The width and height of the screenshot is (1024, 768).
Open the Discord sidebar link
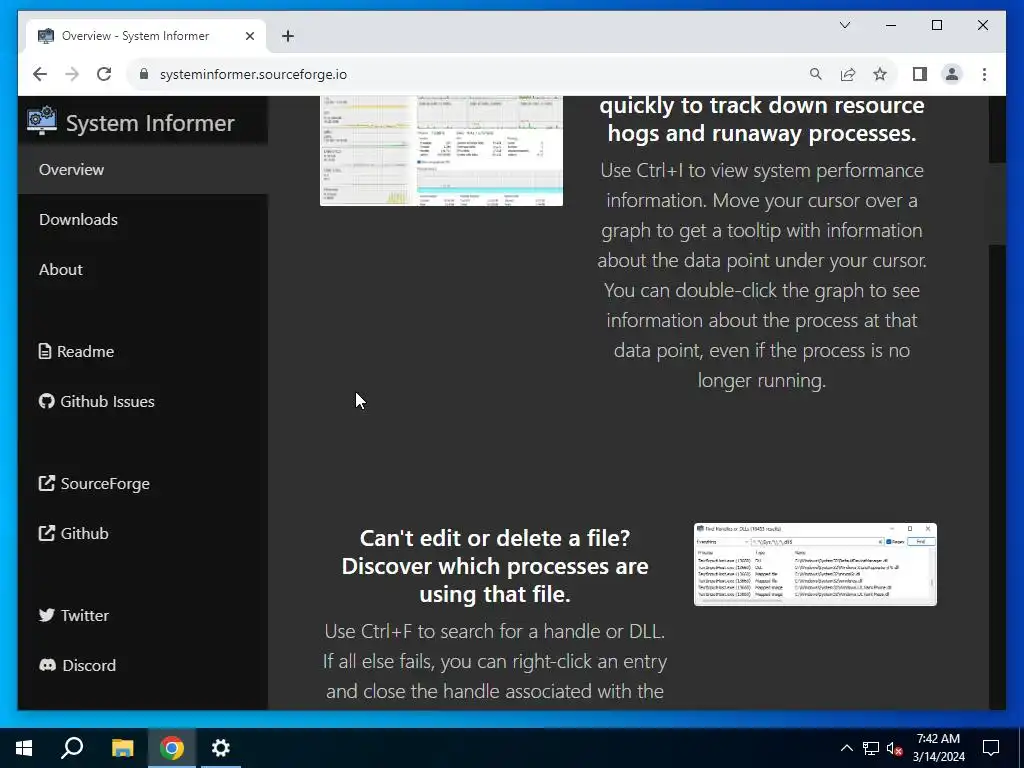click(89, 665)
